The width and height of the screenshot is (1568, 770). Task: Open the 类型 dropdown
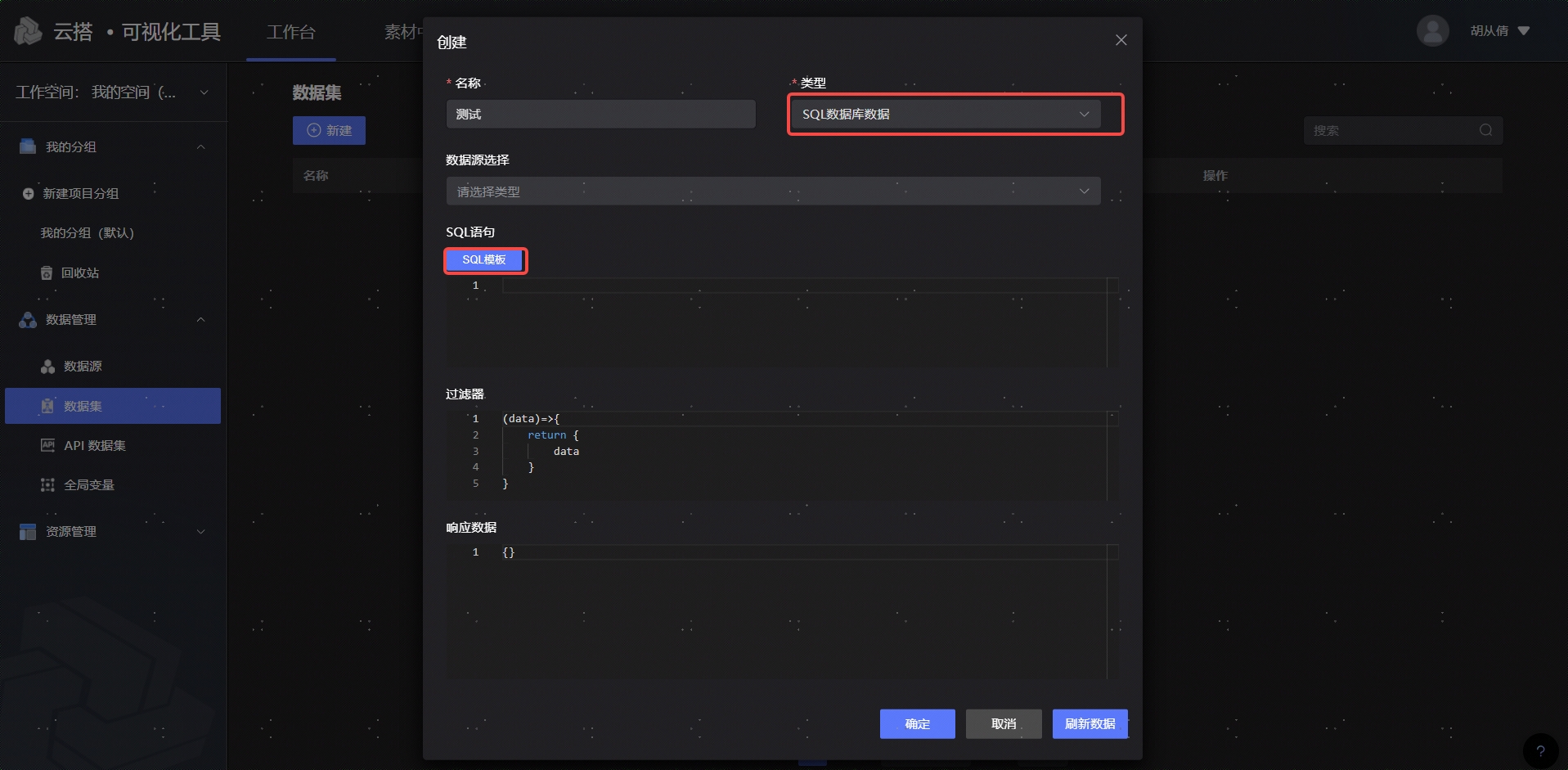(945, 115)
